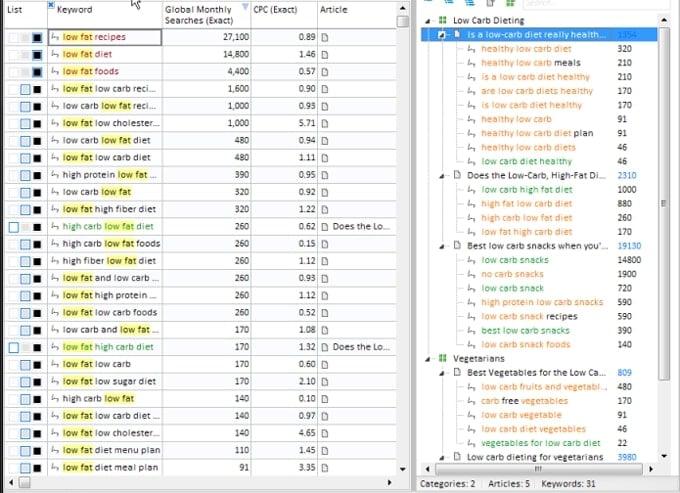Collapse 'Best low carb snacks when you'...' node
Image resolution: width=680 pixels, height=493 pixels.
pos(441,247)
